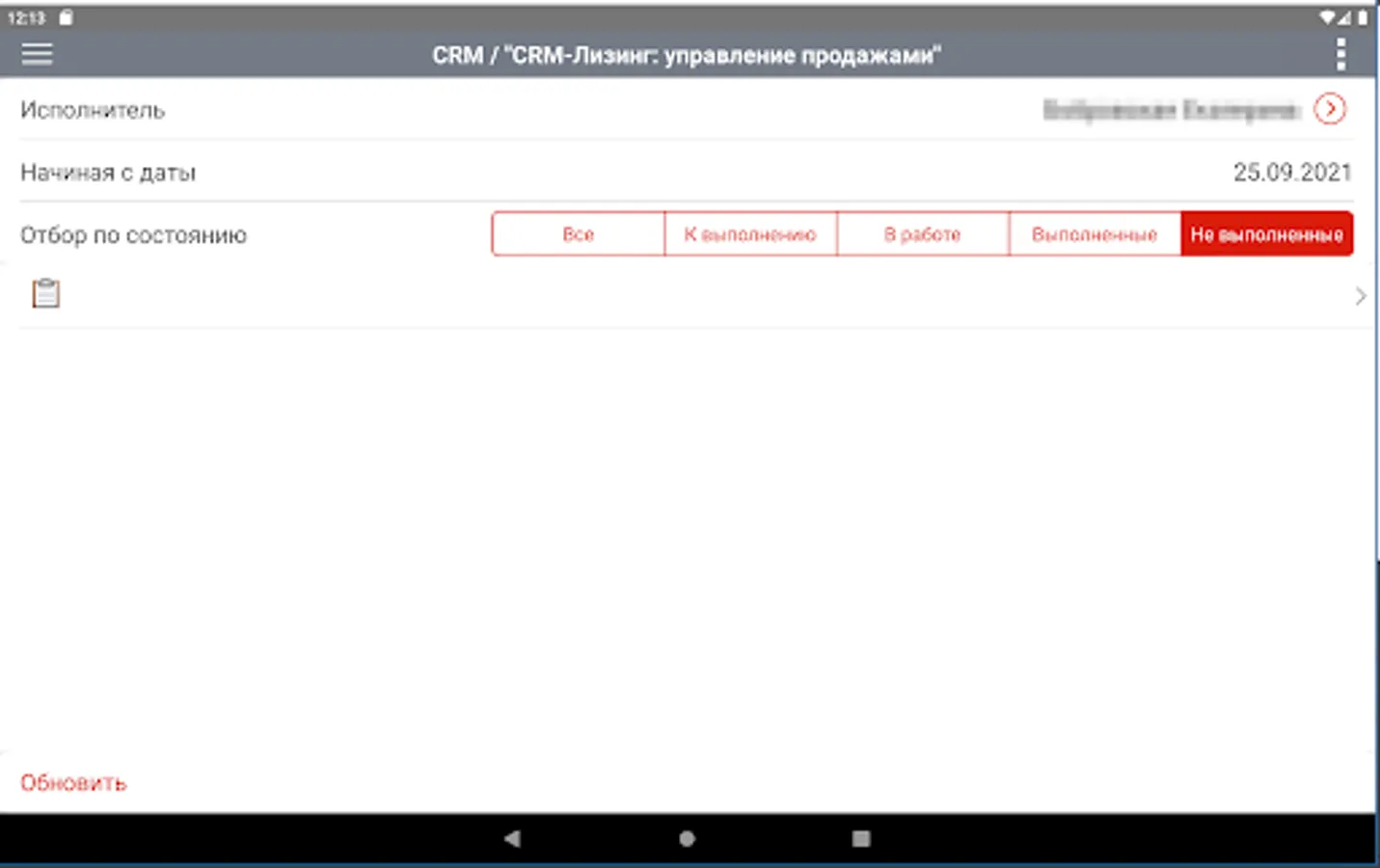Select the Все filter option
Screen dimensions: 1380x868
click(578, 233)
